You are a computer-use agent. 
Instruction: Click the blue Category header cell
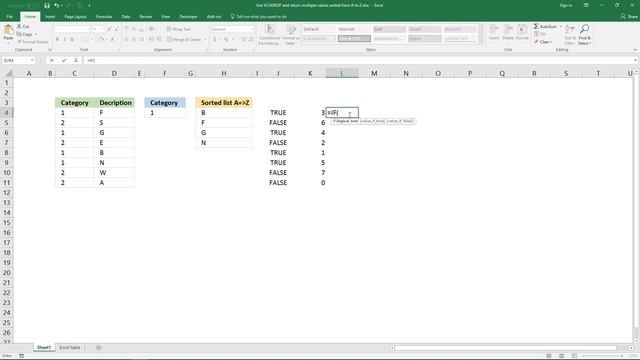point(165,103)
